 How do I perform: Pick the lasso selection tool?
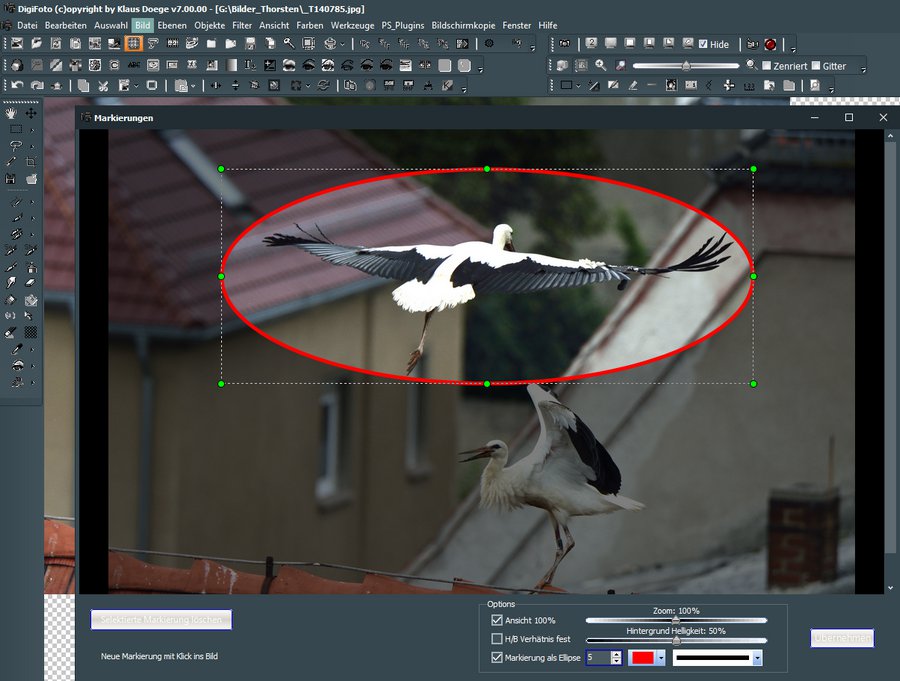click(14, 146)
